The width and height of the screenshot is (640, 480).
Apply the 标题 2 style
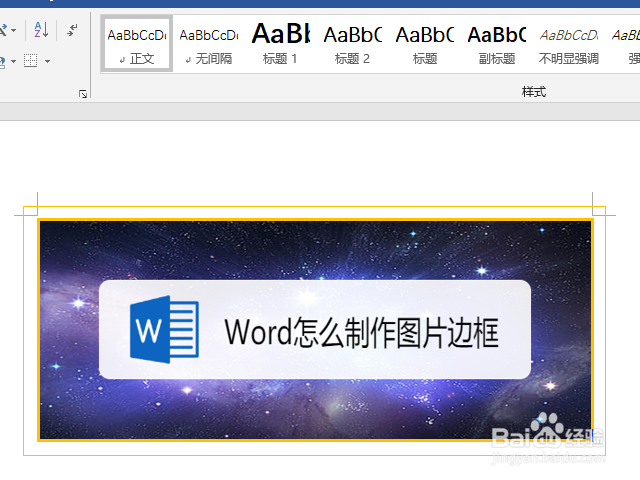coord(352,44)
